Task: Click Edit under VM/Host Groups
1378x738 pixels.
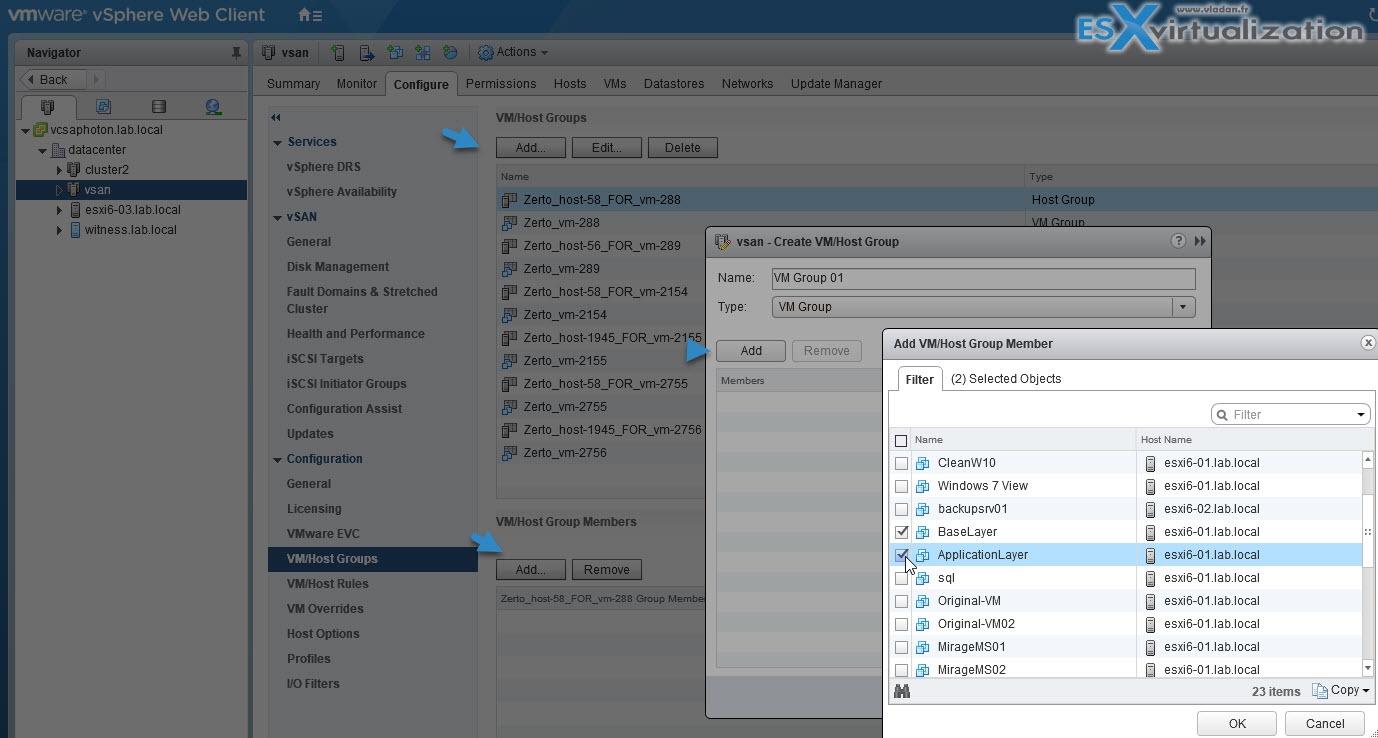Action: click(x=606, y=148)
